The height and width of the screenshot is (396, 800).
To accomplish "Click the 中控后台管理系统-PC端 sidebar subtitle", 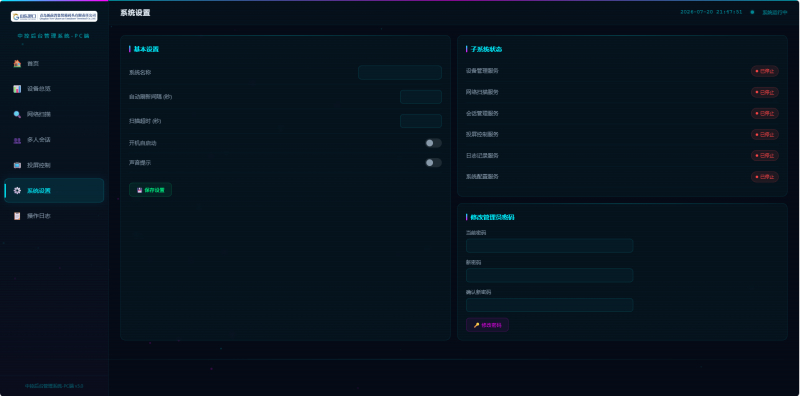I will 54,36.
